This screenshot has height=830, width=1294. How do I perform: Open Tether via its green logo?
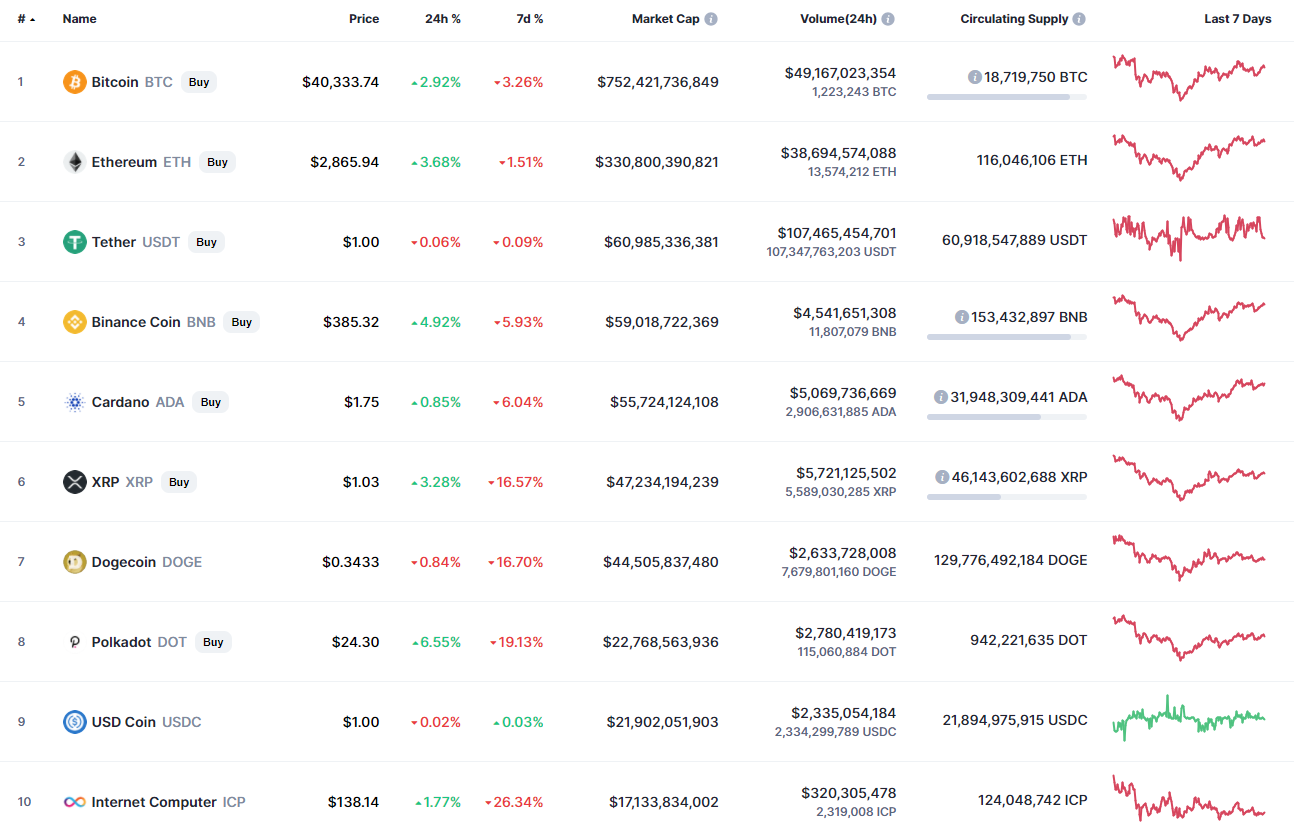point(75,242)
